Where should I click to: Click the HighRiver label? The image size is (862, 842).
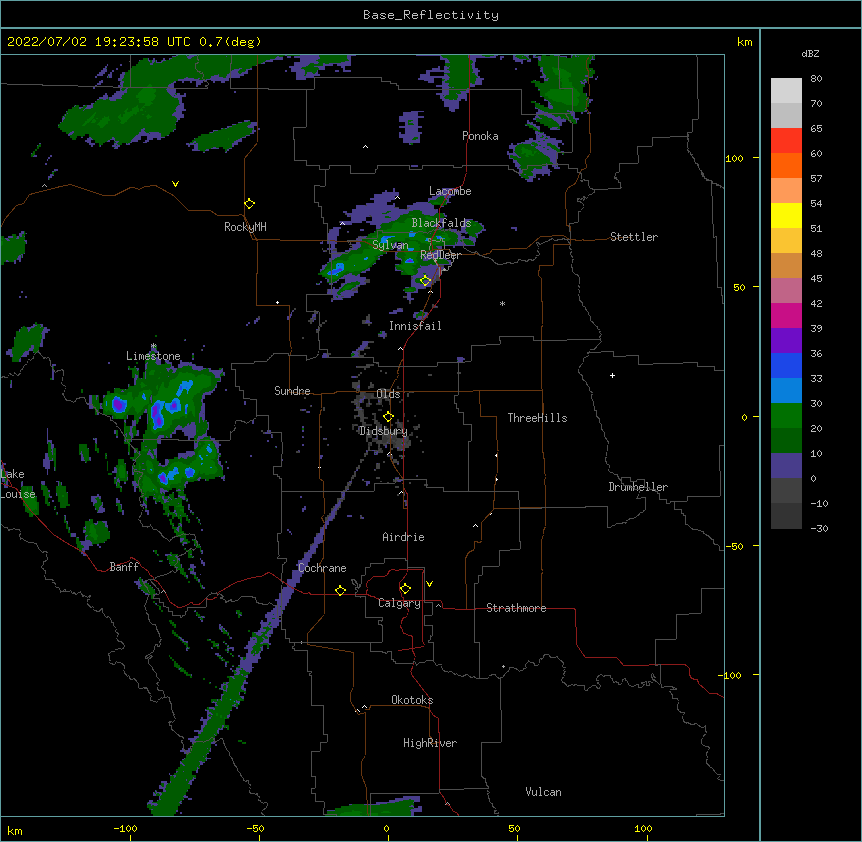pos(430,743)
